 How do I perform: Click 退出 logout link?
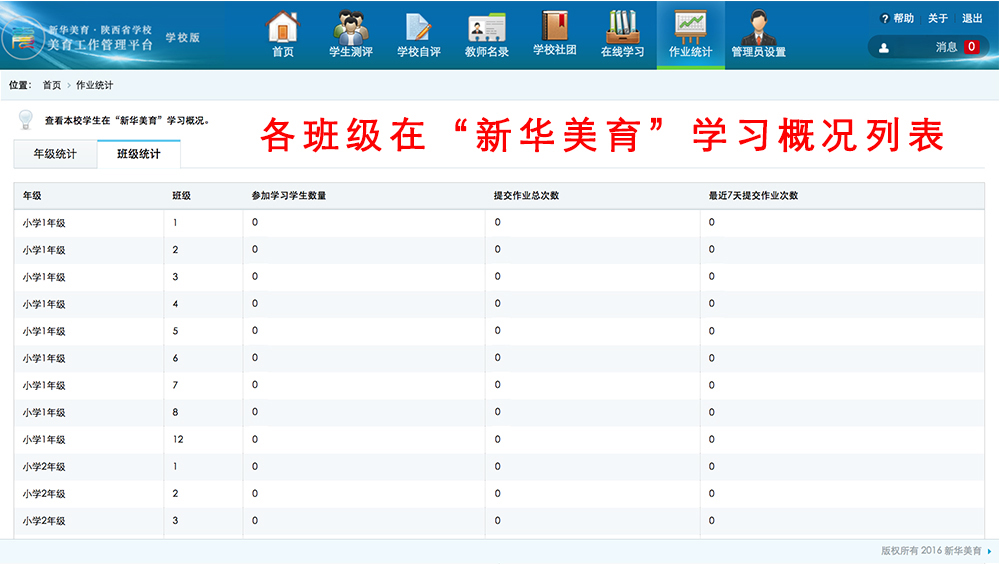971,18
